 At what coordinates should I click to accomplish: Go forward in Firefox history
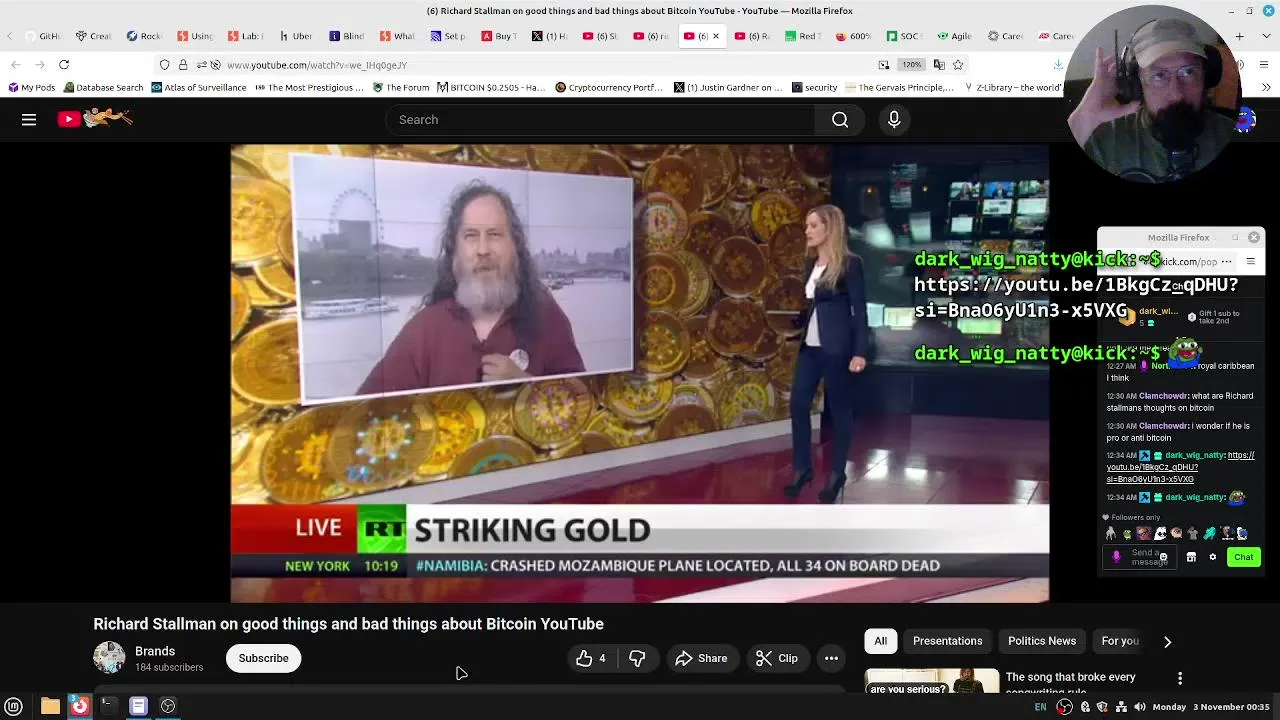pyautogui.click(x=40, y=65)
